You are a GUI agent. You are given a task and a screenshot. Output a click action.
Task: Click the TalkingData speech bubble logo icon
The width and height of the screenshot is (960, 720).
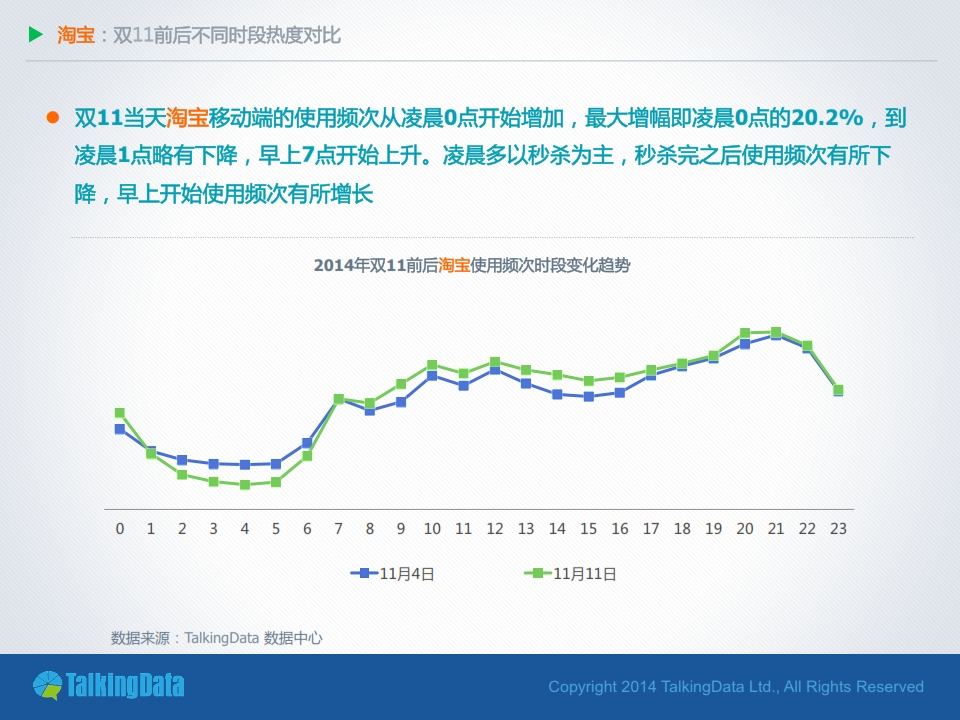(47, 685)
